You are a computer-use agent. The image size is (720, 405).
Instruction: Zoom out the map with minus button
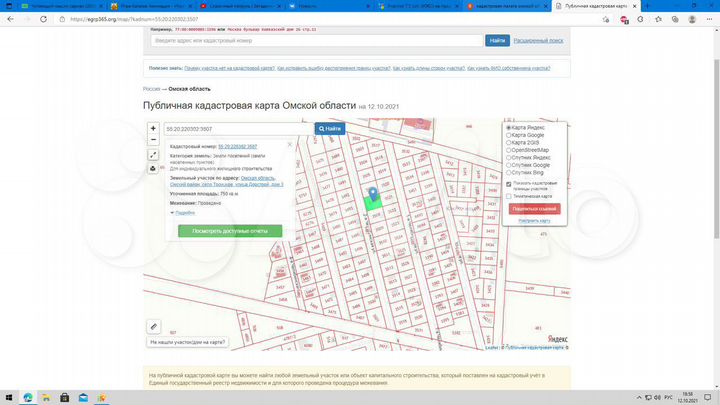[153, 142]
